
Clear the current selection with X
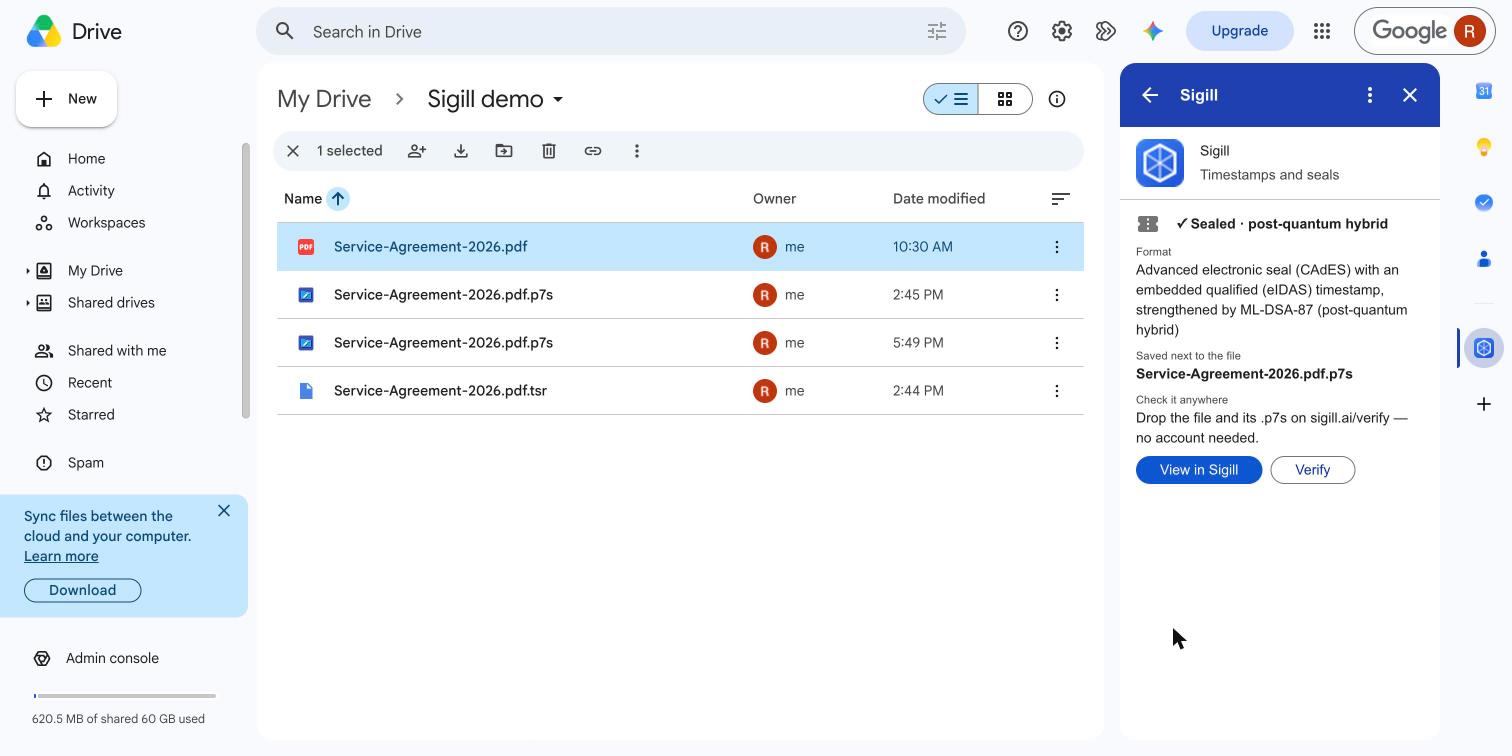point(293,151)
